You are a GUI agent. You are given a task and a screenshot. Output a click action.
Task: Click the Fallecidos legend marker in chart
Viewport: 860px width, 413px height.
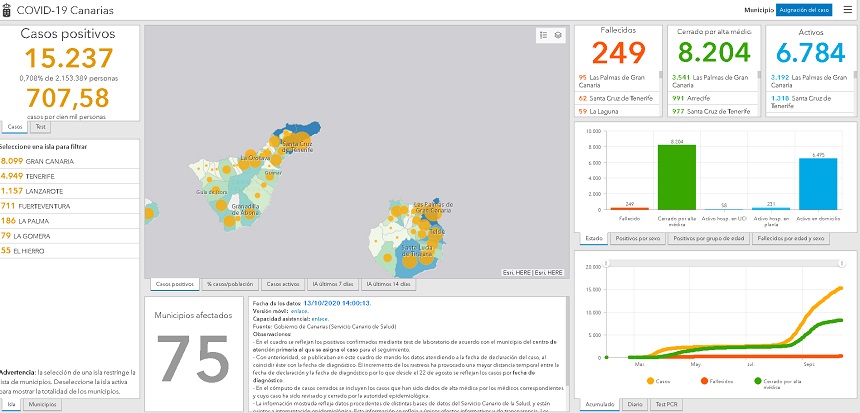click(x=703, y=381)
